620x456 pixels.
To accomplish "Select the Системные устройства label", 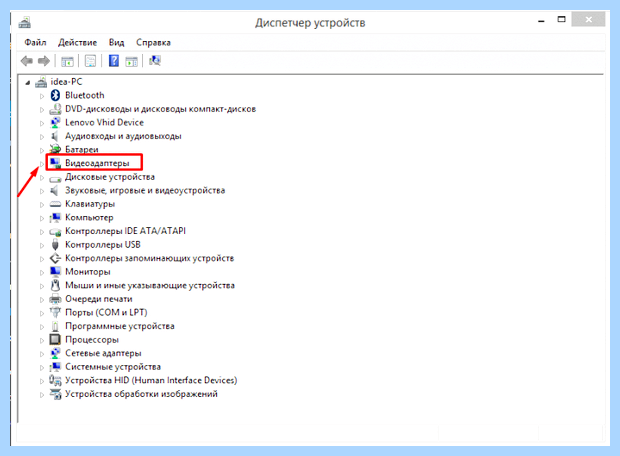I will tap(113, 367).
